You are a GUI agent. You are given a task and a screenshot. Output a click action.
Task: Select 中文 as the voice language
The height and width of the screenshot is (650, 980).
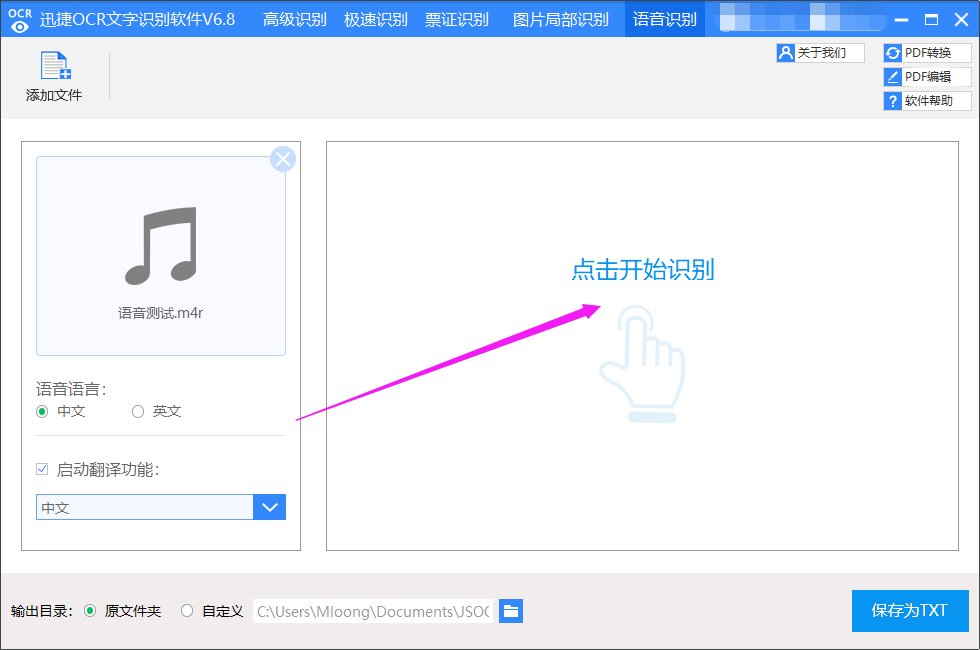pyautogui.click(x=42, y=411)
